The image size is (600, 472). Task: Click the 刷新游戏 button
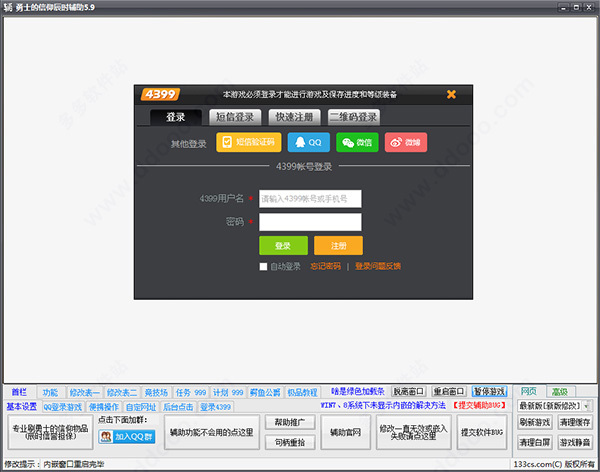tap(535, 422)
